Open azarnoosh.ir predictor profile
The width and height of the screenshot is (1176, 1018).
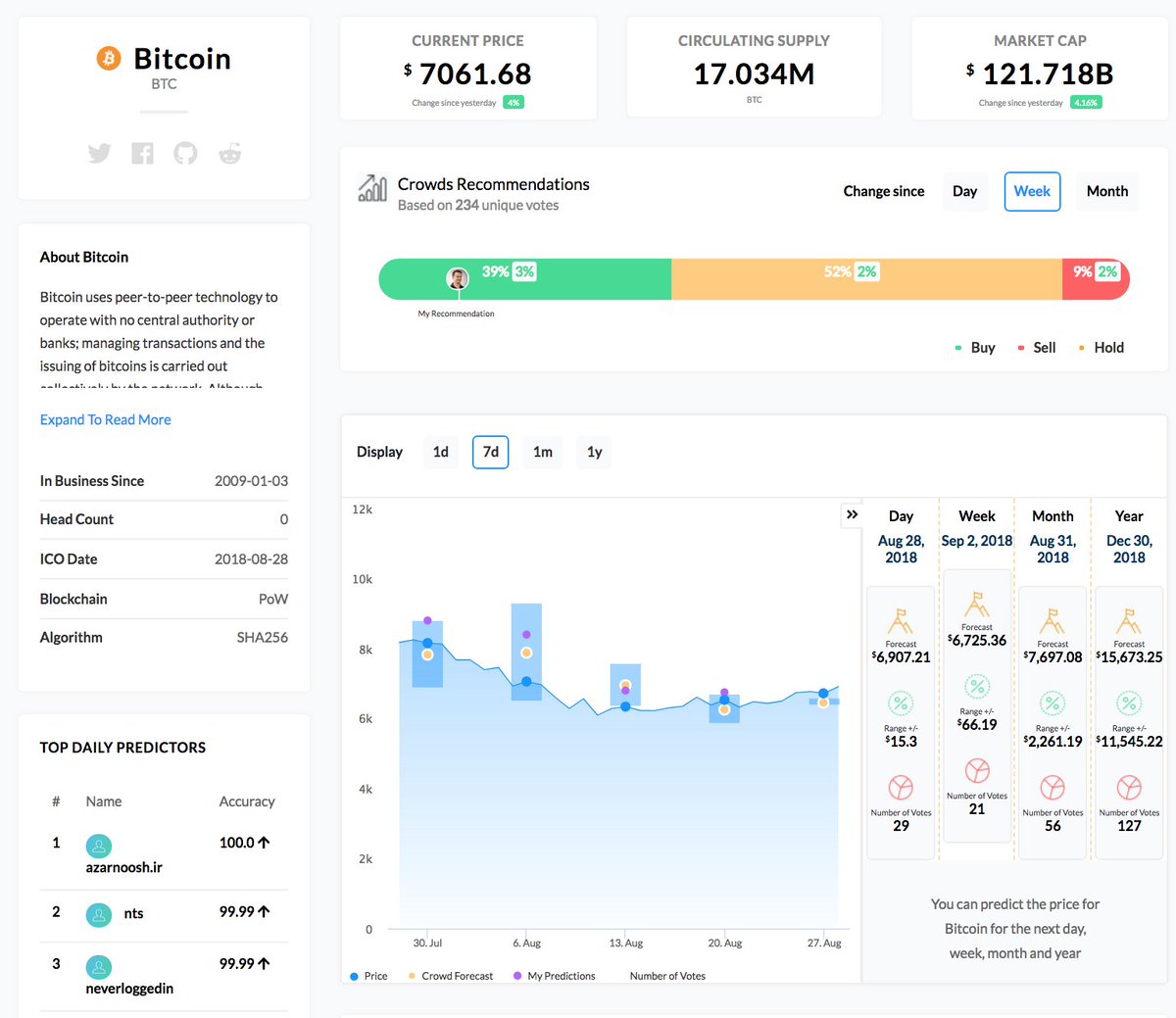(124, 867)
